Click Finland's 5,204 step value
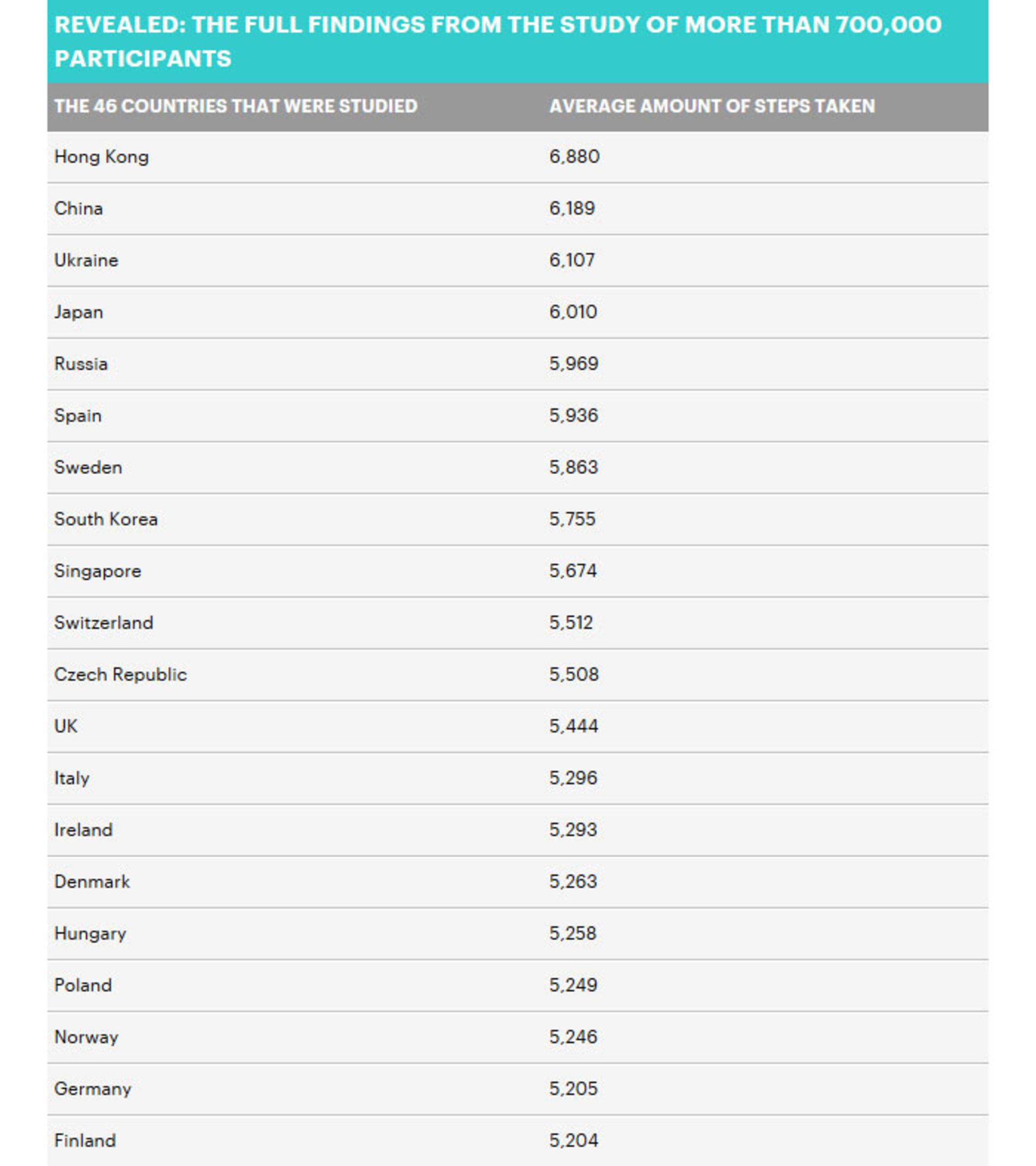 pos(574,1140)
